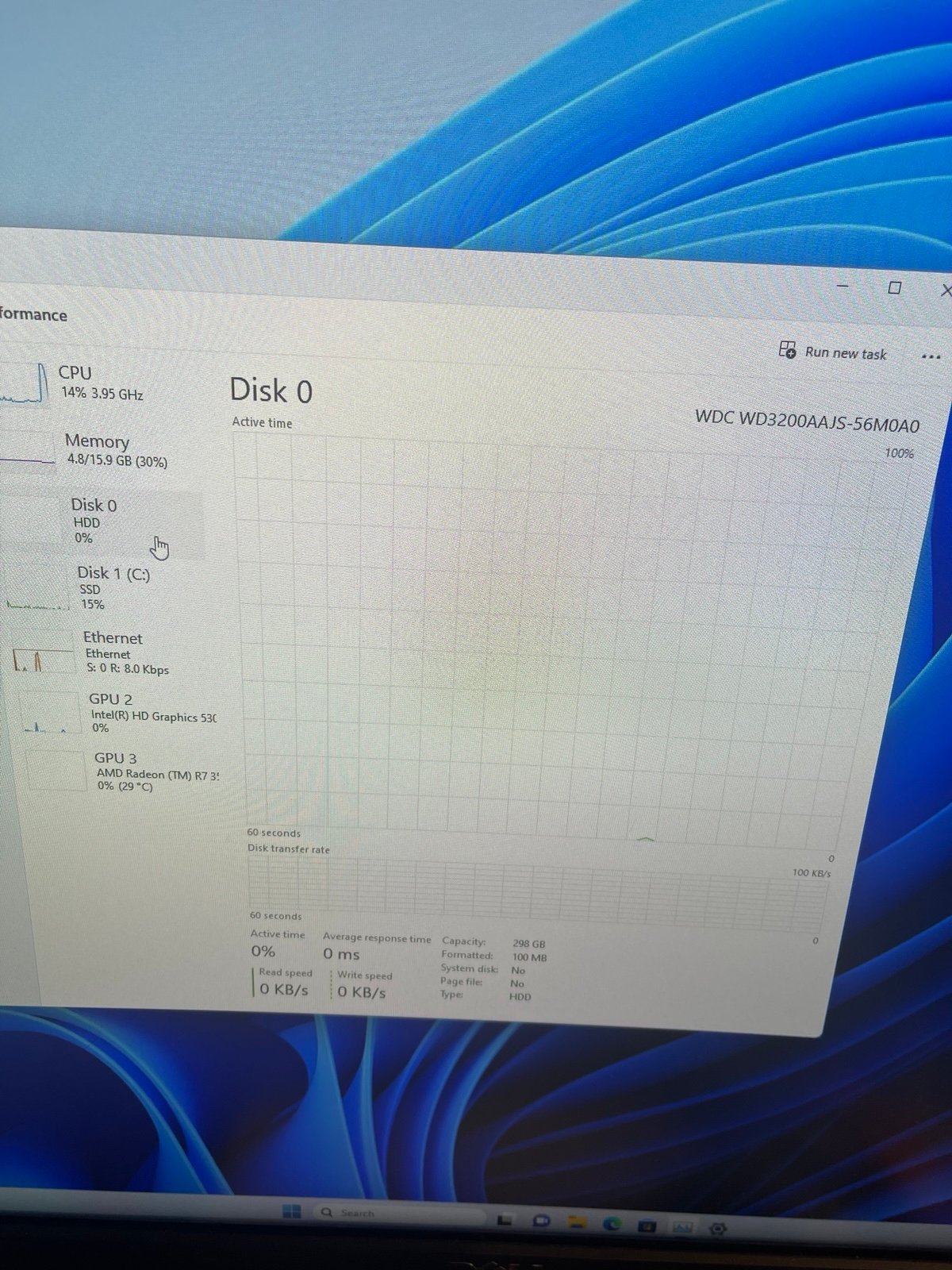This screenshot has height=1270, width=952.
Task: Click the 0 ms average response time
Action: pos(341,954)
